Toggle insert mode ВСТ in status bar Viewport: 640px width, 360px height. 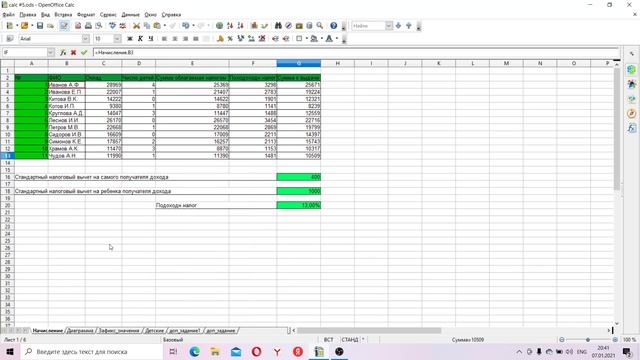(x=329, y=340)
